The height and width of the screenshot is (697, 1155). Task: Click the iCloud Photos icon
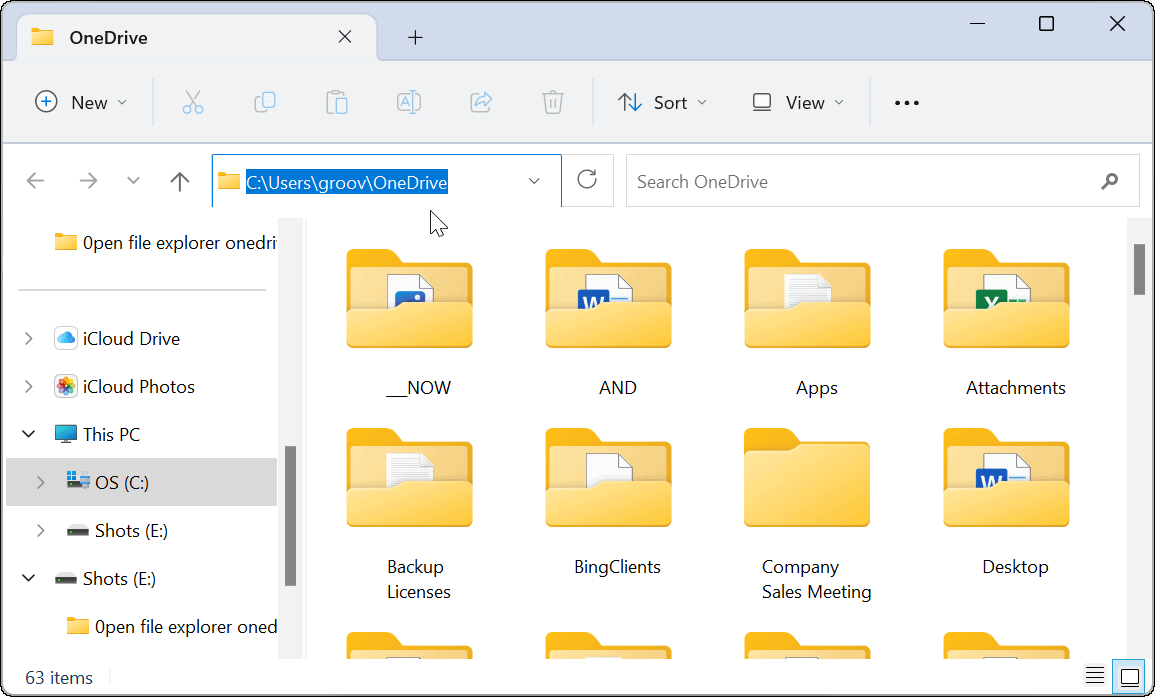click(66, 387)
